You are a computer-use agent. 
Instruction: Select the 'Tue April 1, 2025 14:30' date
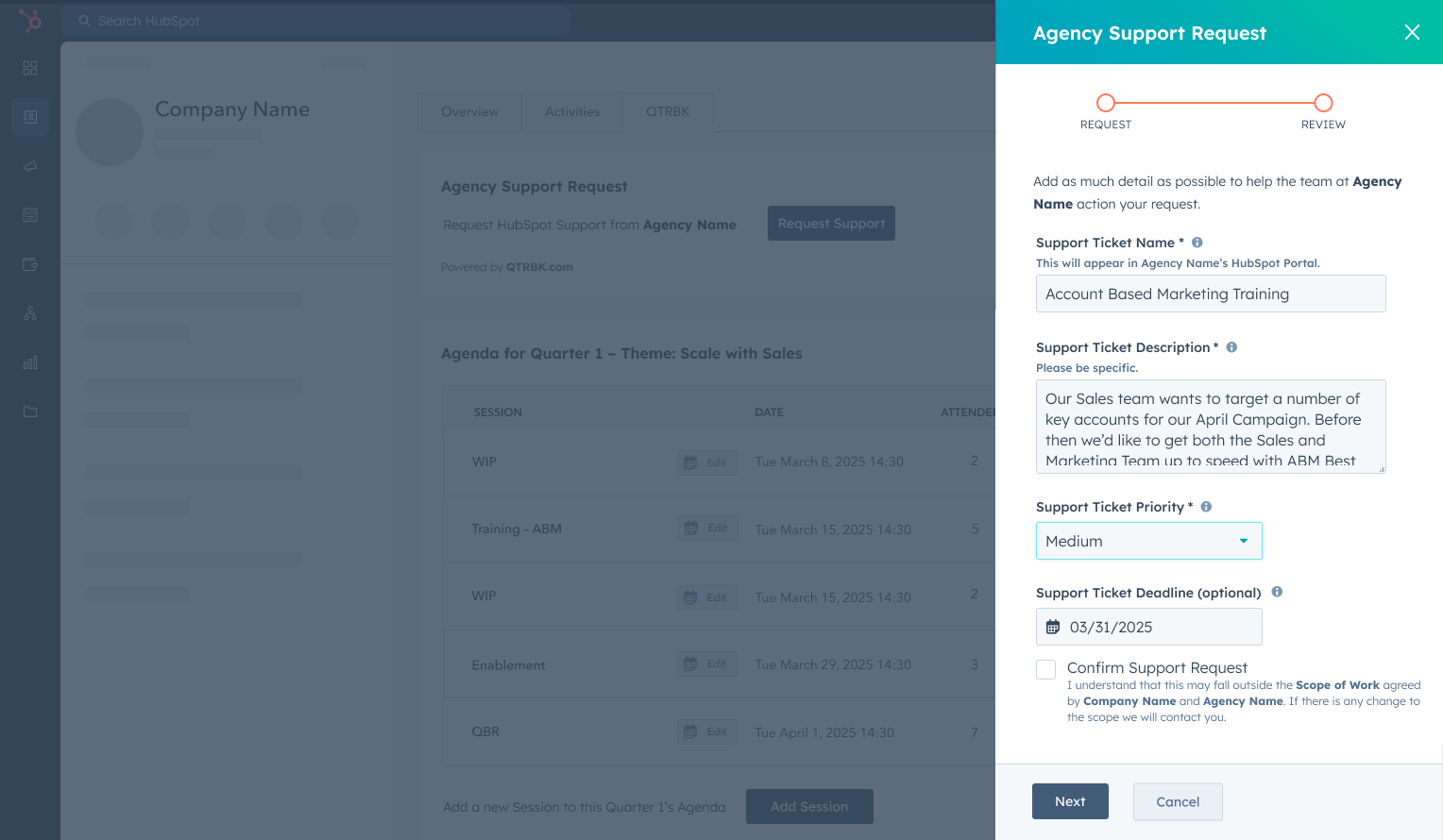pyautogui.click(x=824, y=732)
